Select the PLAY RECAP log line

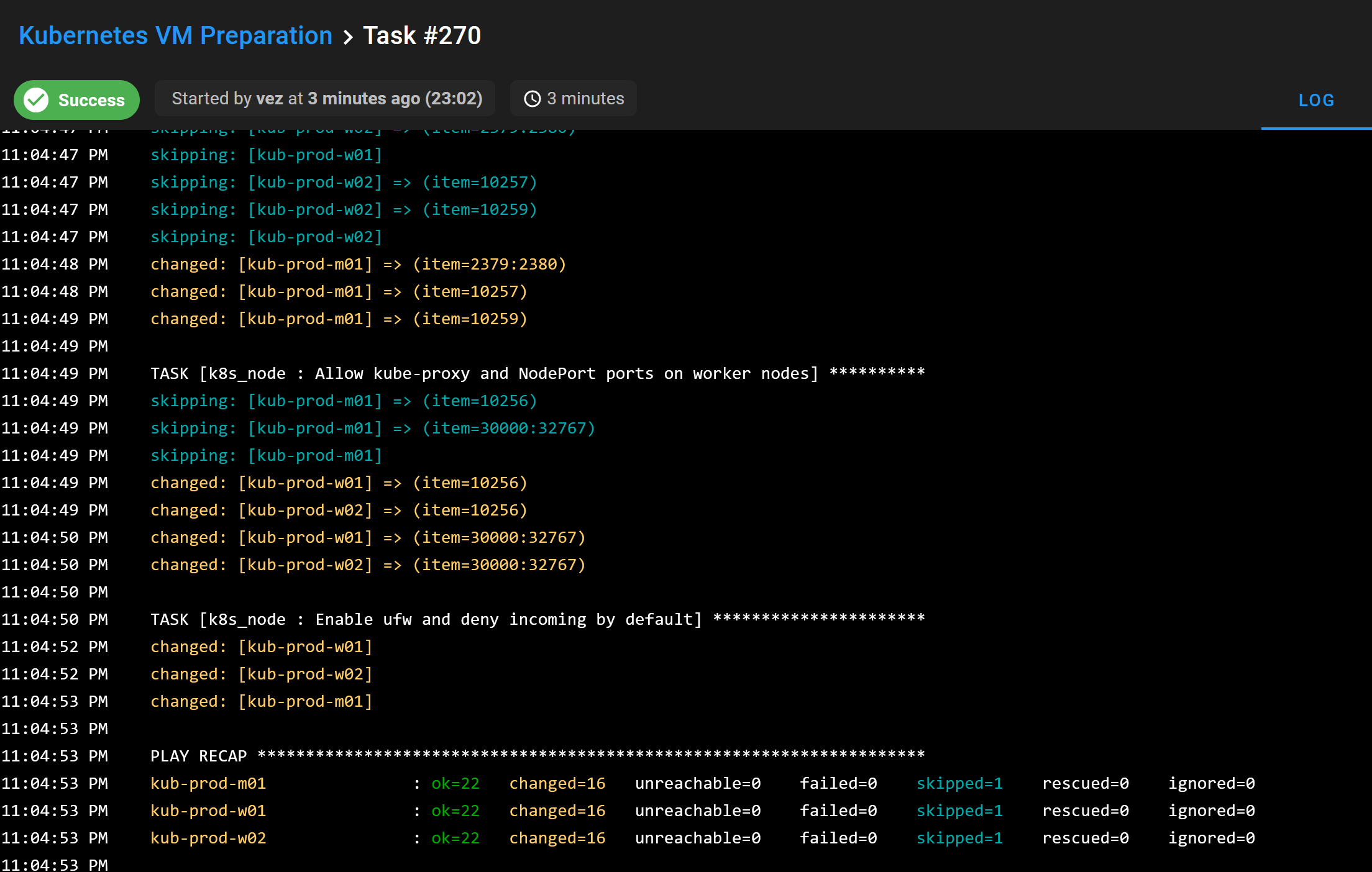[x=537, y=756]
